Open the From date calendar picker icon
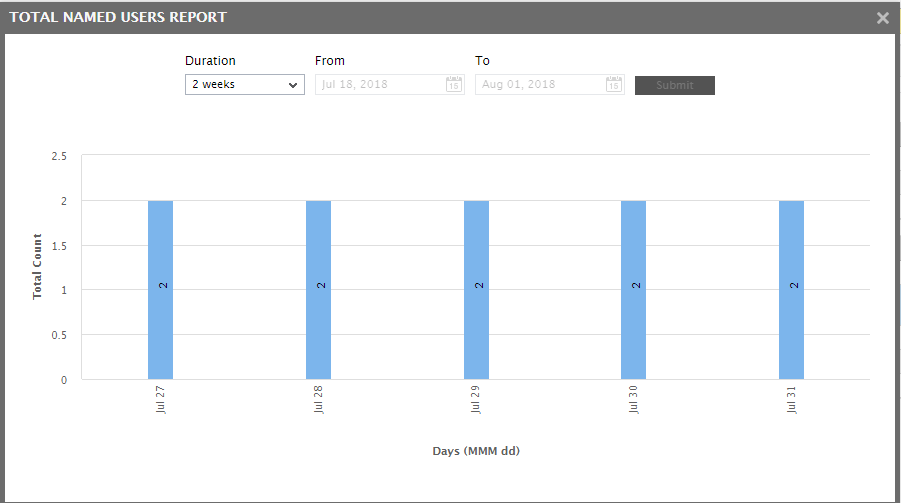The image size is (901, 503). pos(454,84)
